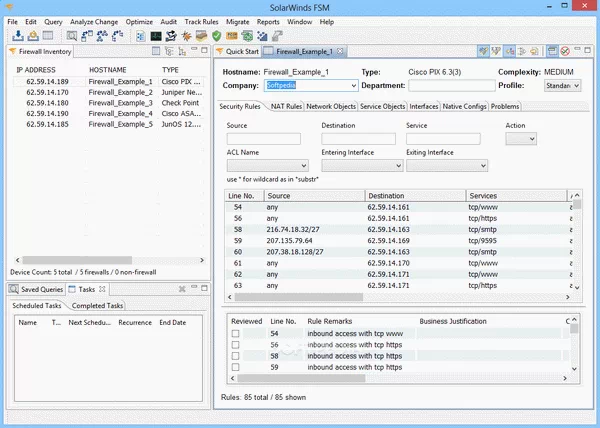Viewport: 600px width, 428px height.
Task: Click the document checklist toolbar icon
Action: 141,36
